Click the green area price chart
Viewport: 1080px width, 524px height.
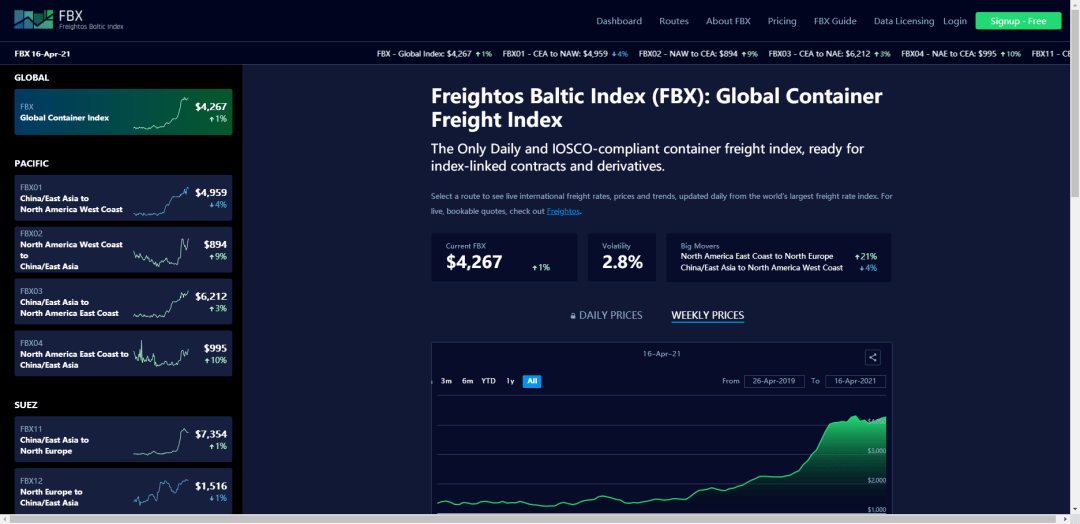point(661,465)
